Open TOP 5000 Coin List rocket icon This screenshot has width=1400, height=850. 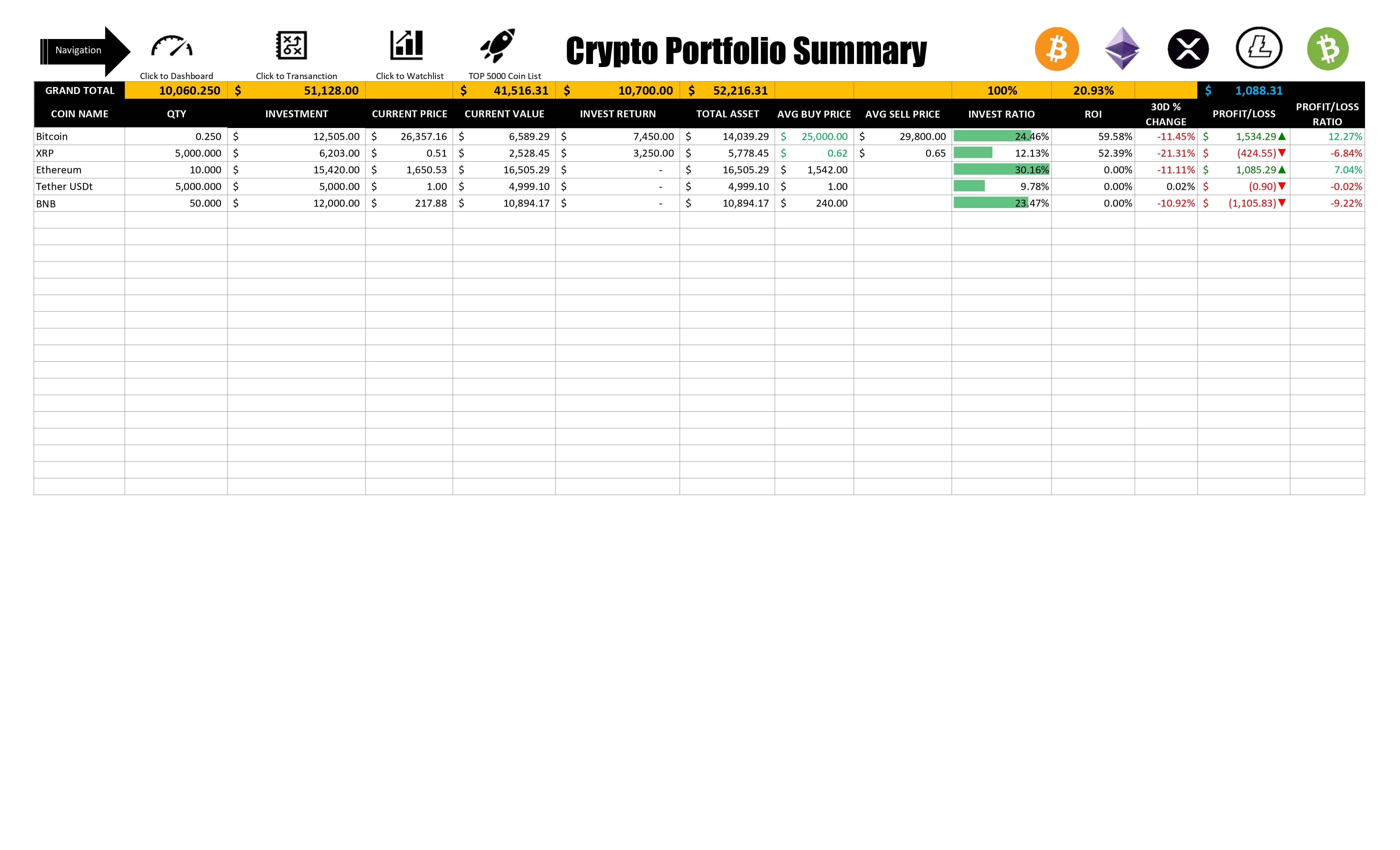(x=498, y=45)
